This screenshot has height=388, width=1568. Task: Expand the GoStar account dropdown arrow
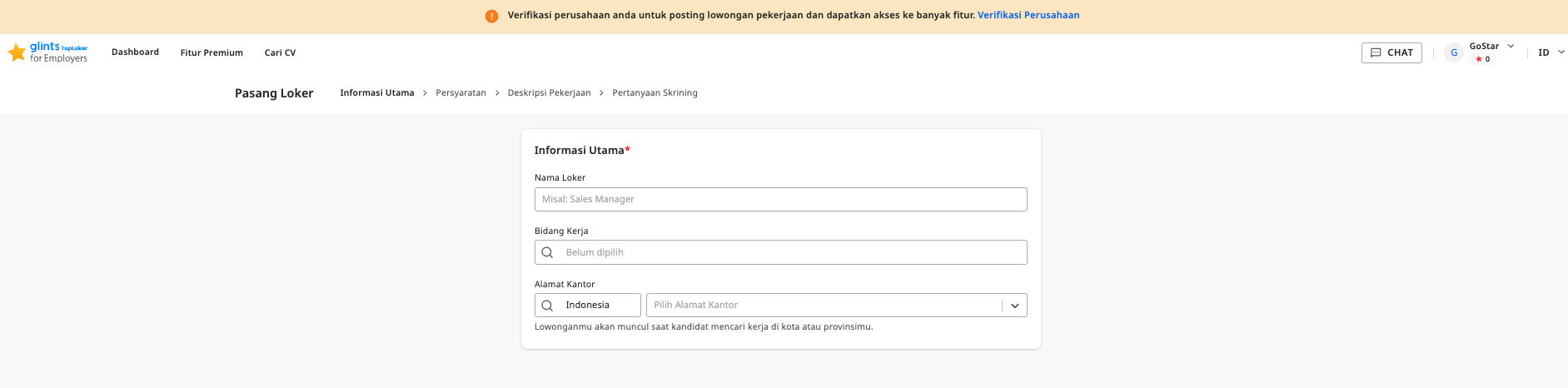1511,46
